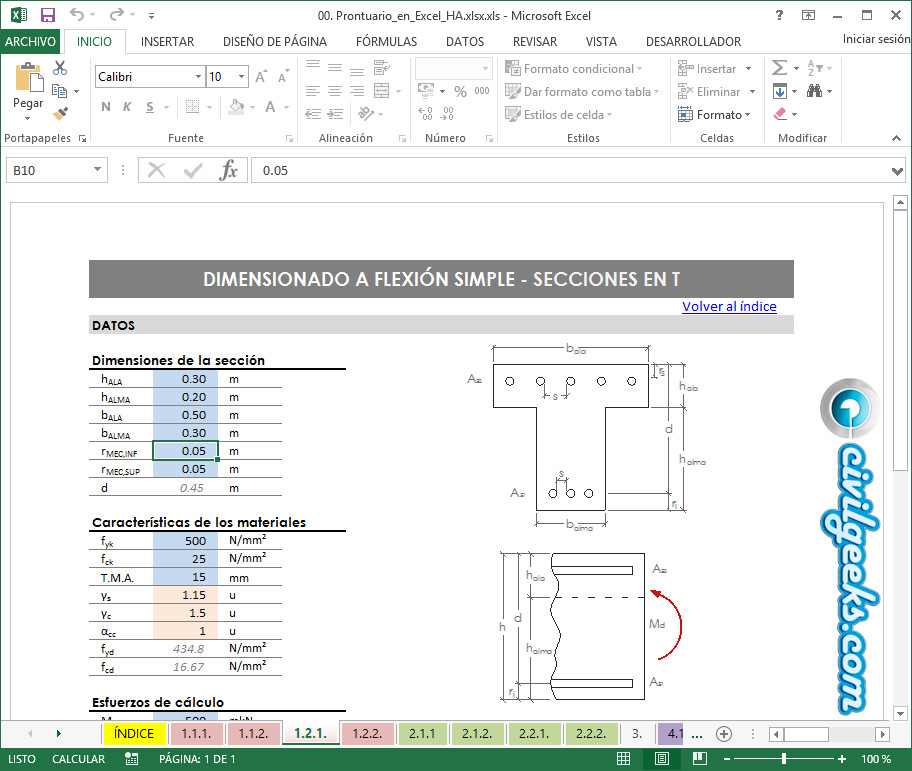Screen dimensions: 912x771
Task: Click the Format Painter brush icon
Action: pyautogui.click(x=60, y=114)
